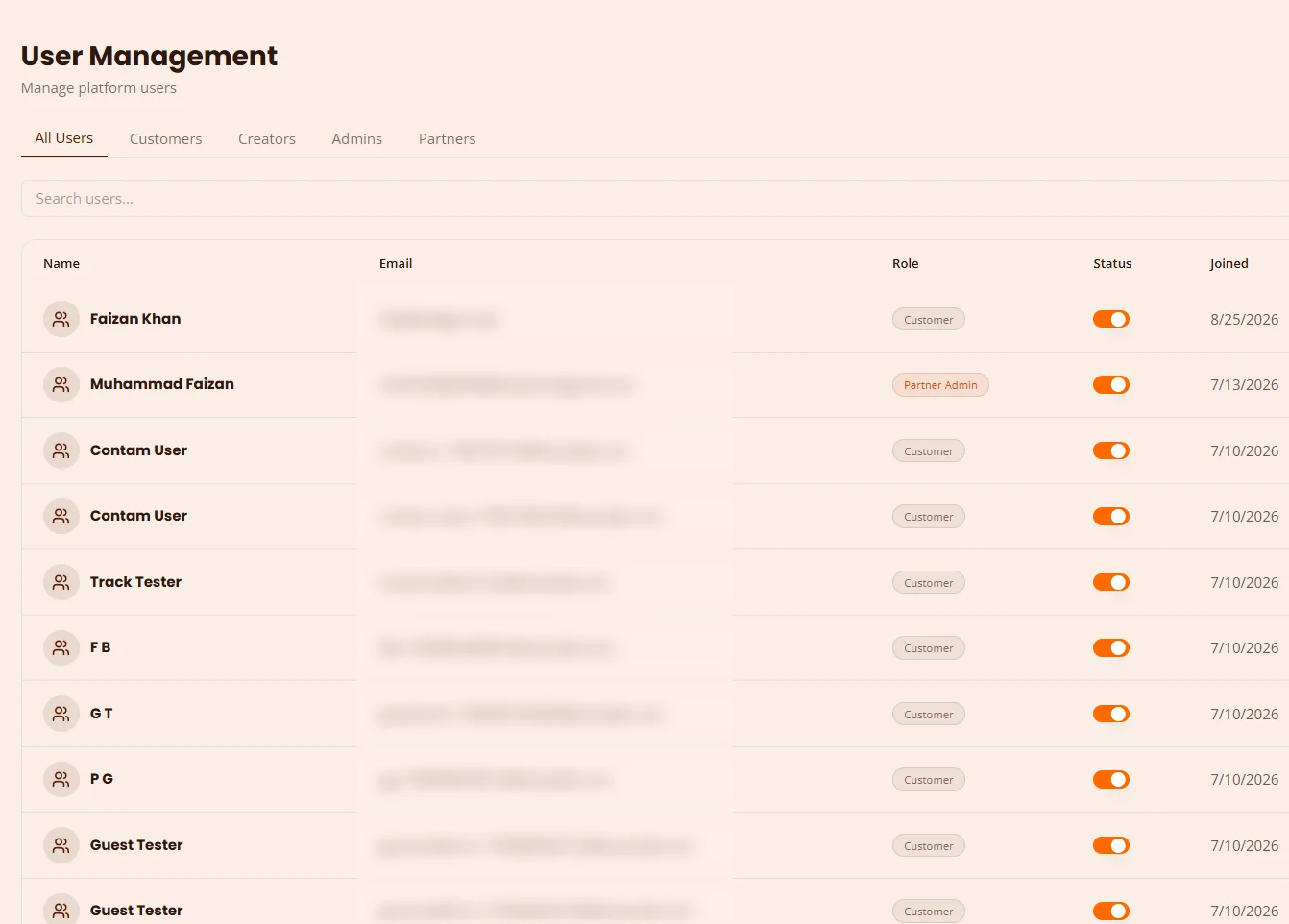The height and width of the screenshot is (924, 1289).
Task: Select the avatar icon for P G
Action: [x=61, y=779]
